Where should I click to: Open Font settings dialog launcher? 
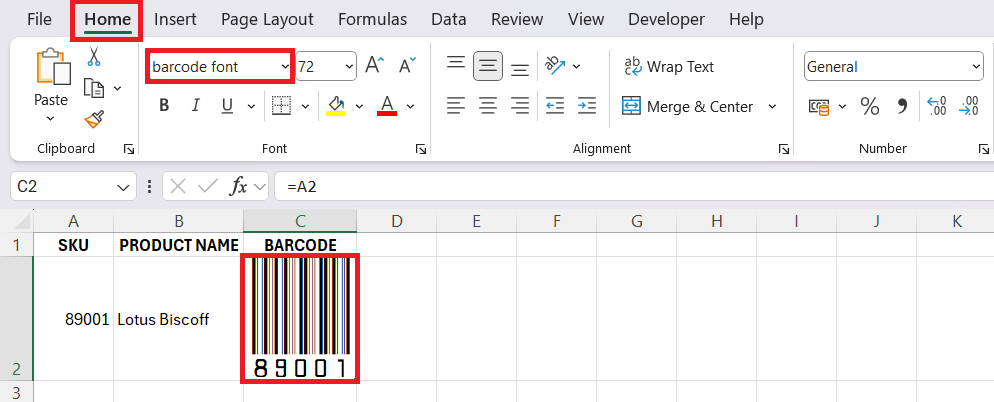(420, 149)
